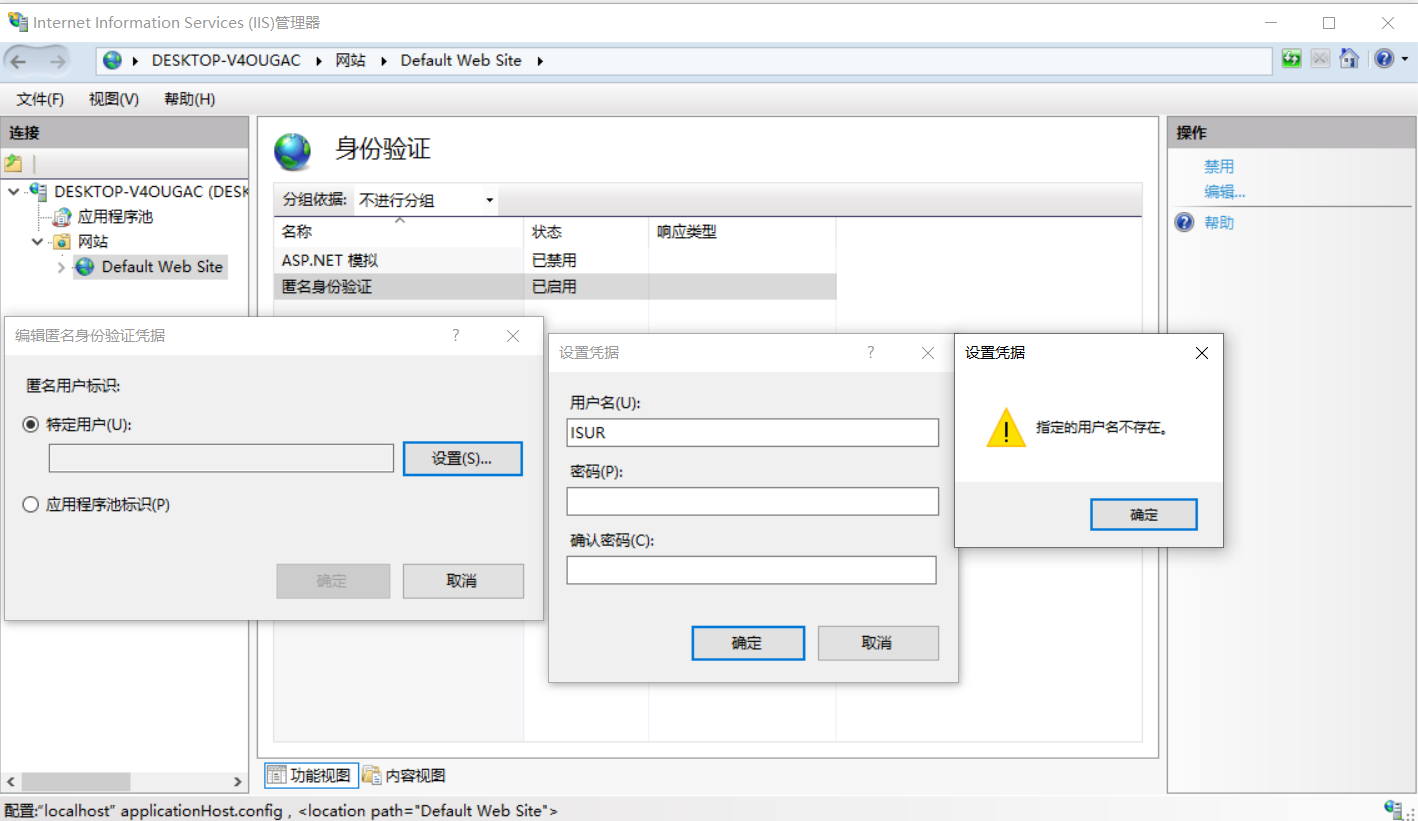Click the help icon in Actions pane
The width and height of the screenshot is (1418, 821).
coord(1185,222)
